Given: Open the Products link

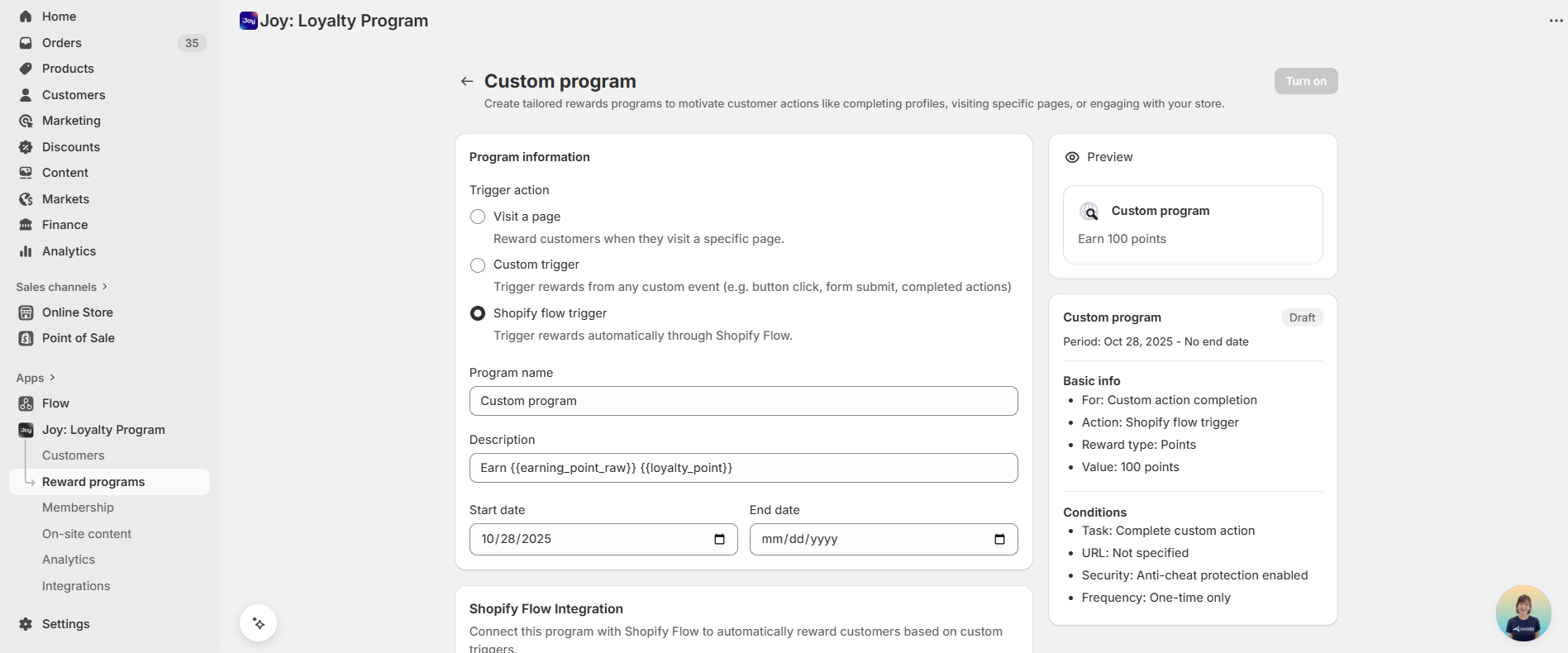Looking at the screenshot, I should tap(68, 69).
